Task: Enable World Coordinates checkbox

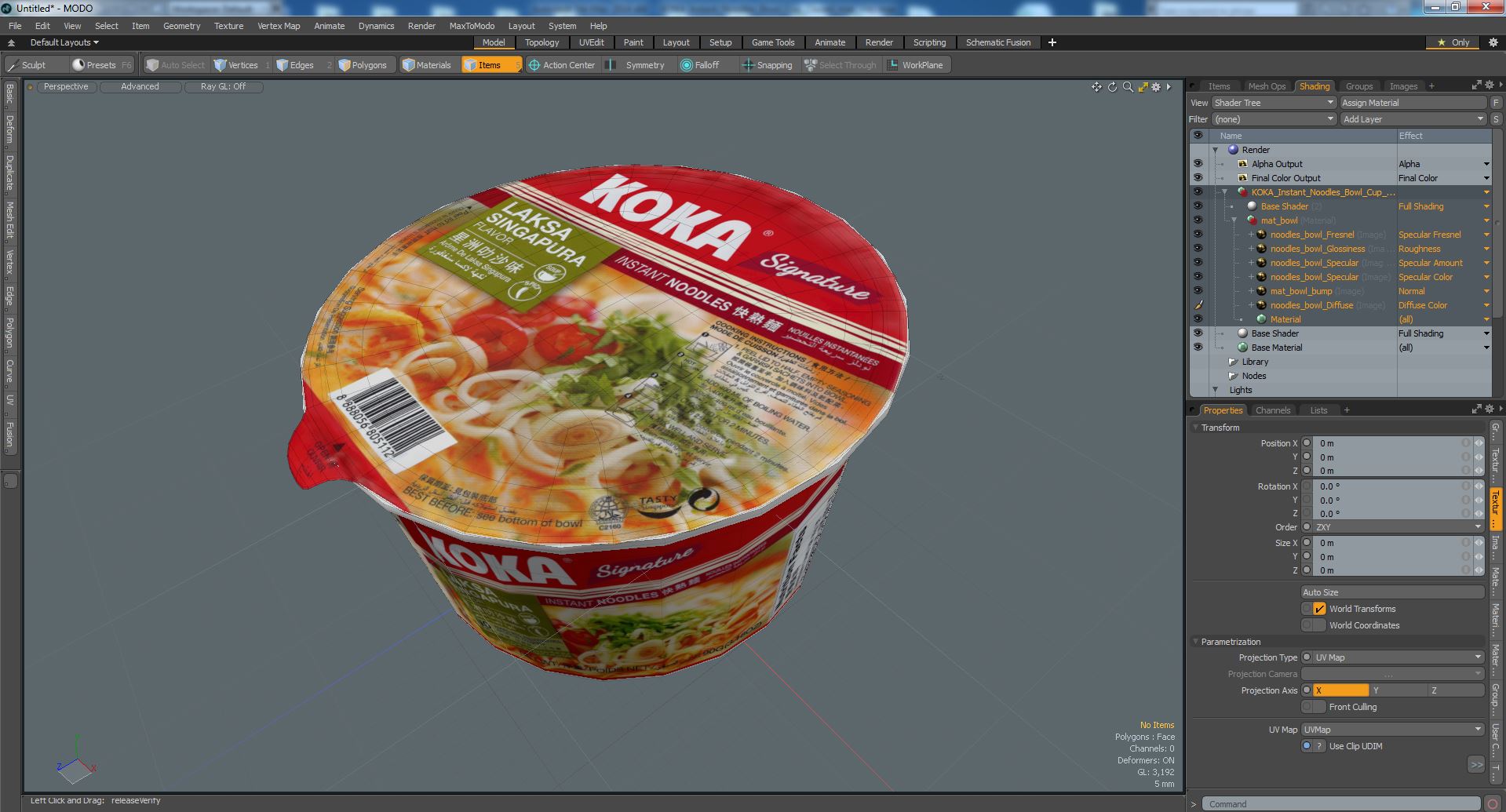Action: pyautogui.click(x=1319, y=625)
